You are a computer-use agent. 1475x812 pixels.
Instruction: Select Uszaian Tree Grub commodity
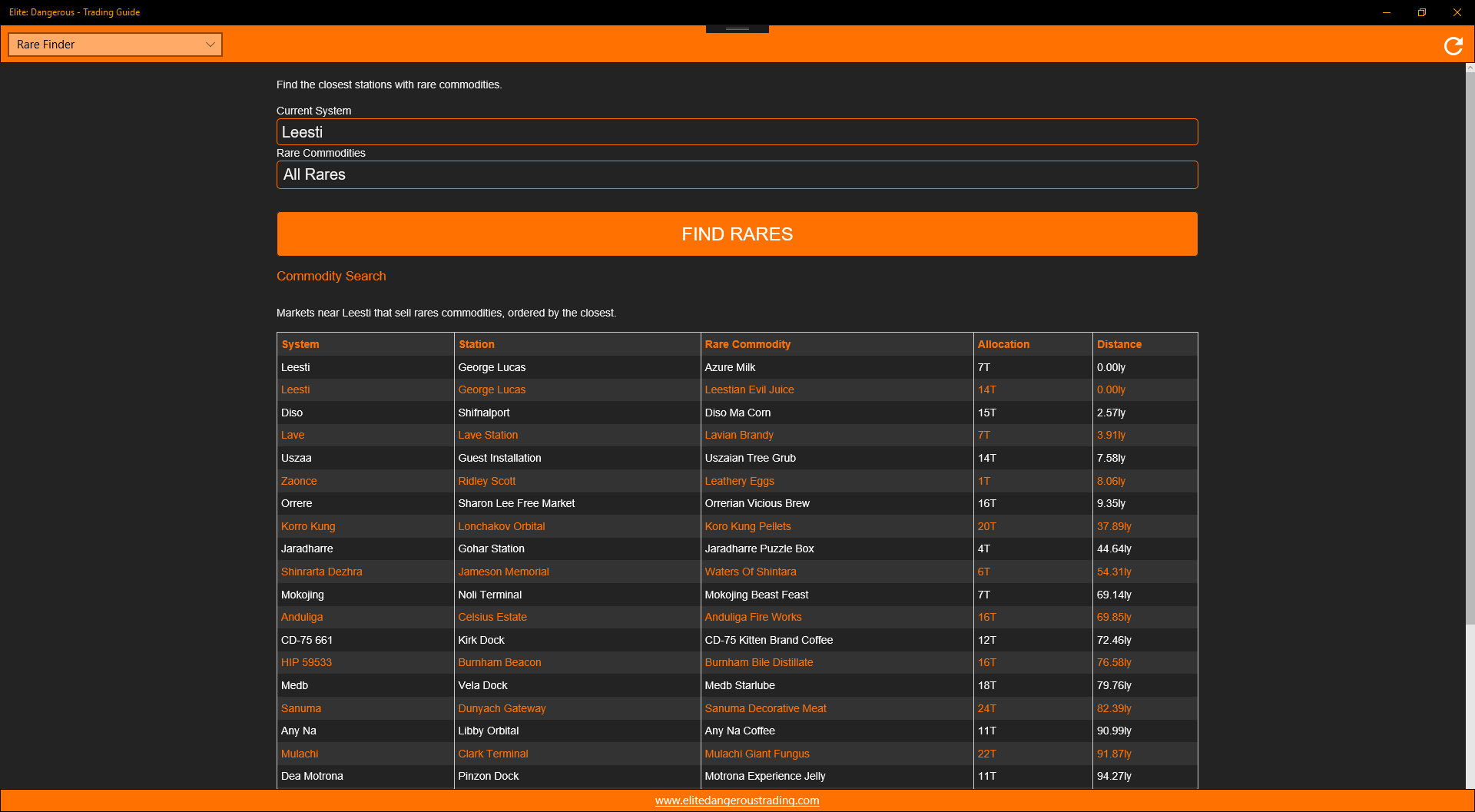pos(751,458)
